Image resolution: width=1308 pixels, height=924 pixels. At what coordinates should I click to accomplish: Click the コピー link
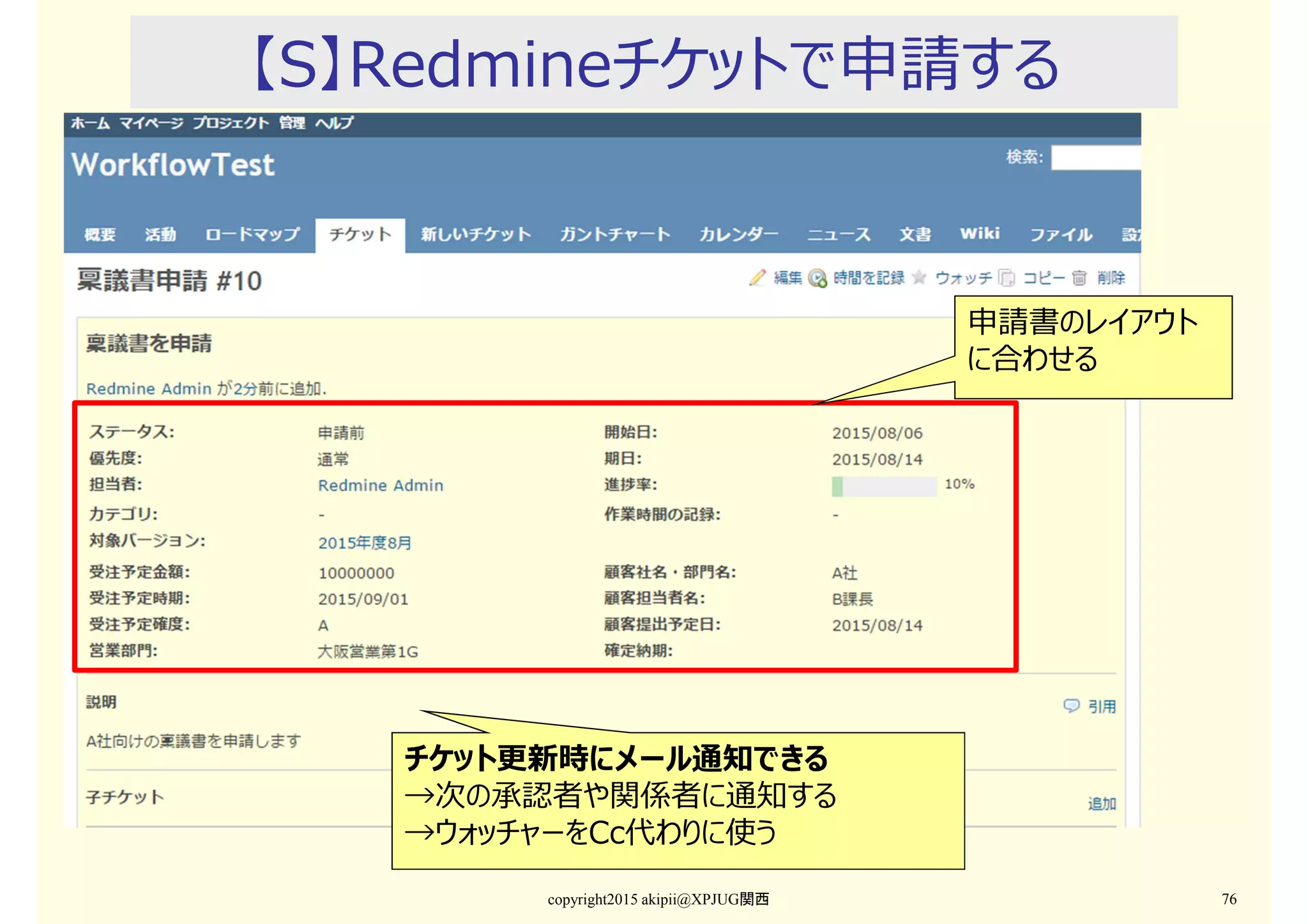[x=1044, y=278]
